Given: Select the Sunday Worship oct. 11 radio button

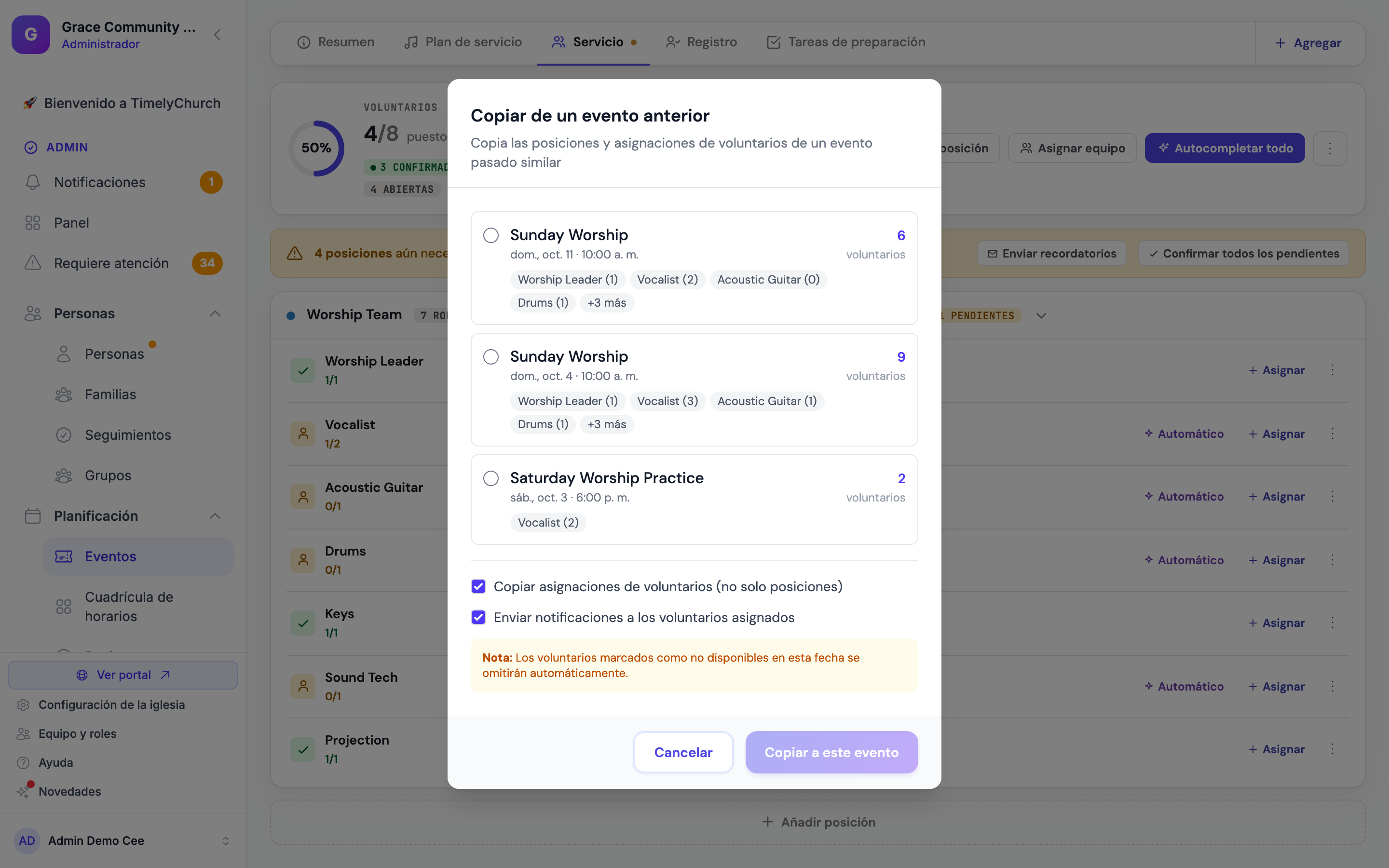Looking at the screenshot, I should [x=491, y=235].
